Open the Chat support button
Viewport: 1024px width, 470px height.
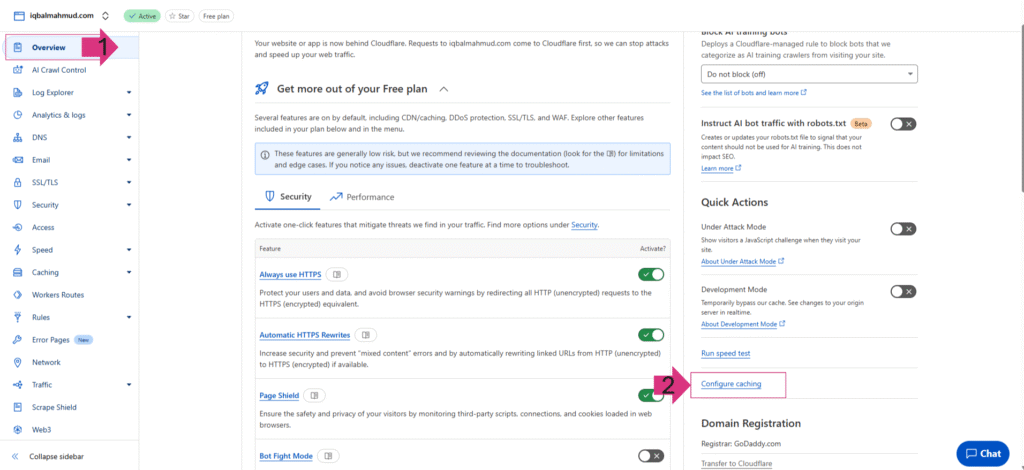click(x=983, y=454)
